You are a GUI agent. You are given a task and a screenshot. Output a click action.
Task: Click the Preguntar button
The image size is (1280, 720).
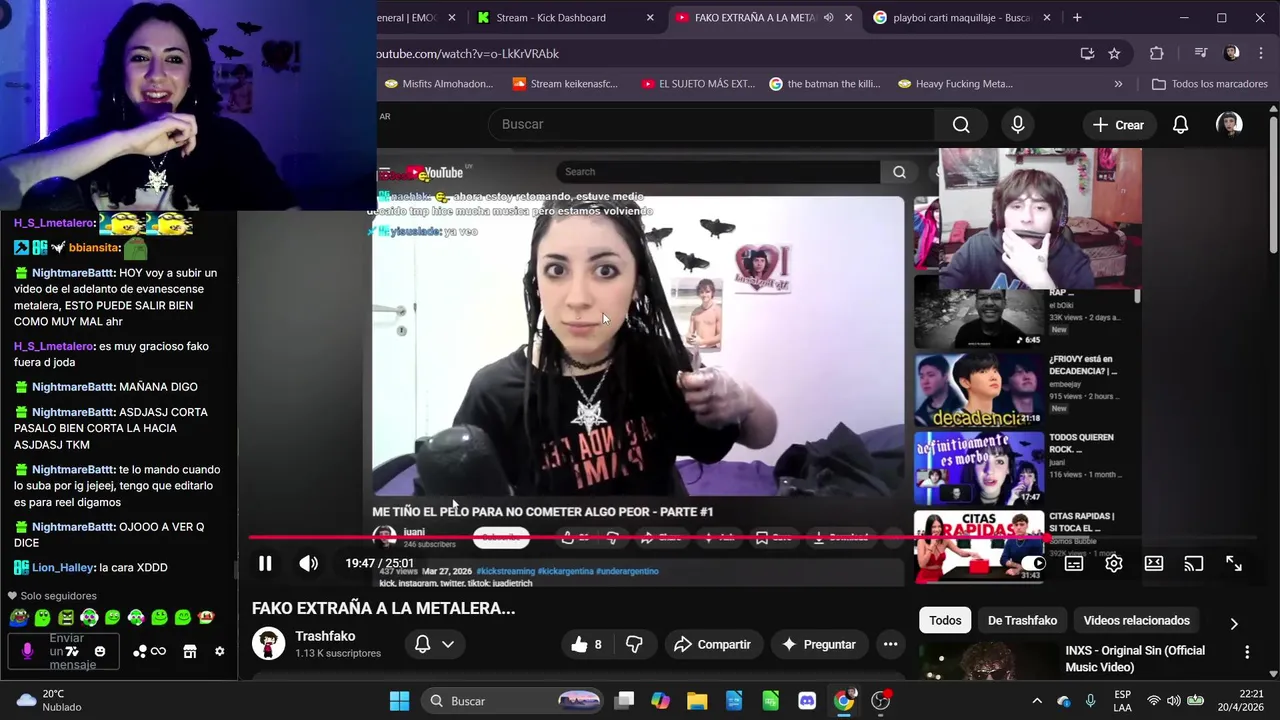point(819,645)
